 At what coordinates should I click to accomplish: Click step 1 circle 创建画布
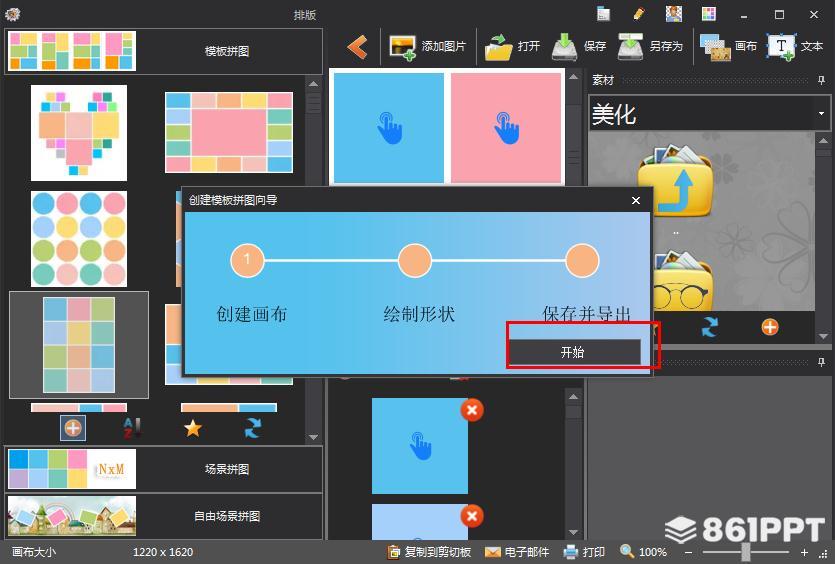pos(247,260)
